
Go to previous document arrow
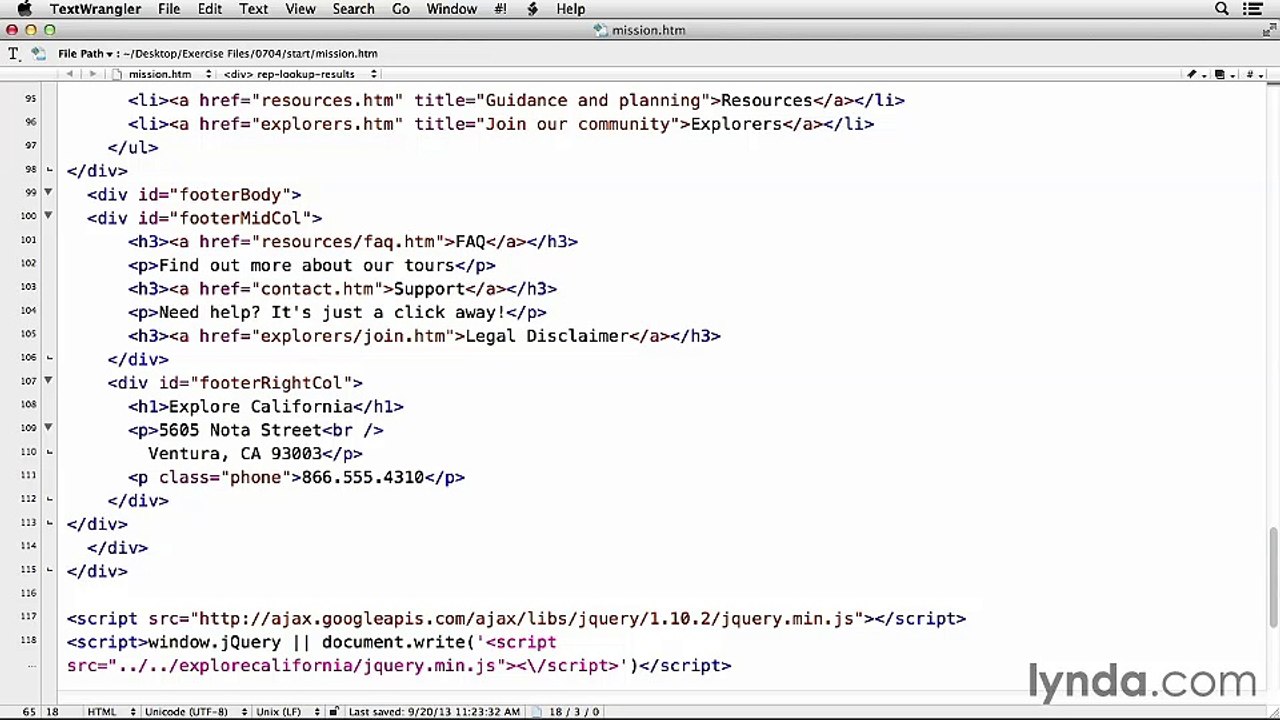tap(70, 74)
